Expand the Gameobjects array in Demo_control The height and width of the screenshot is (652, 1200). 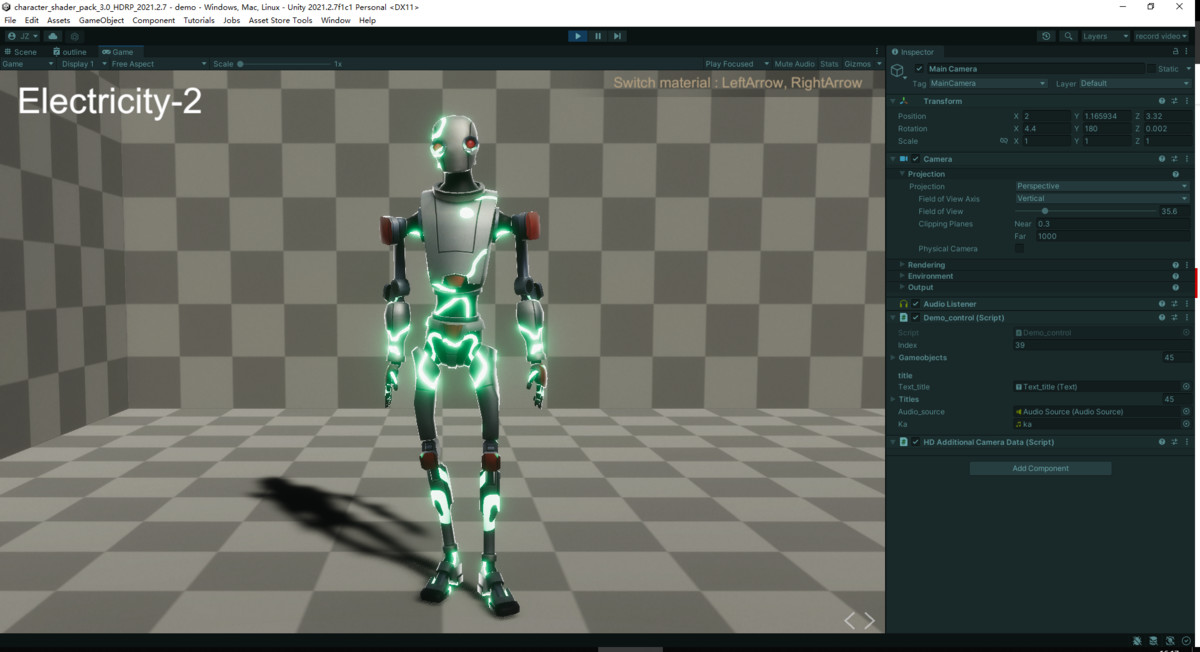(892, 357)
